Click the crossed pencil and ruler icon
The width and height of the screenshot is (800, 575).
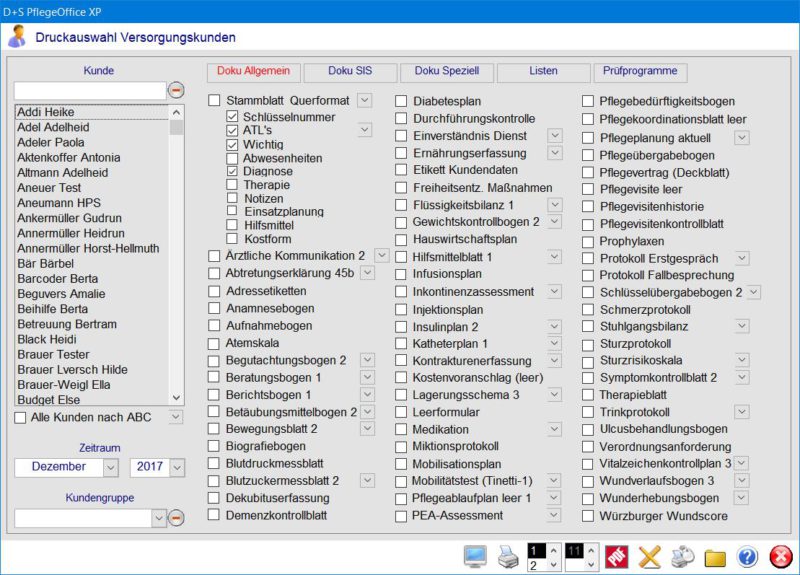(649, 557)
